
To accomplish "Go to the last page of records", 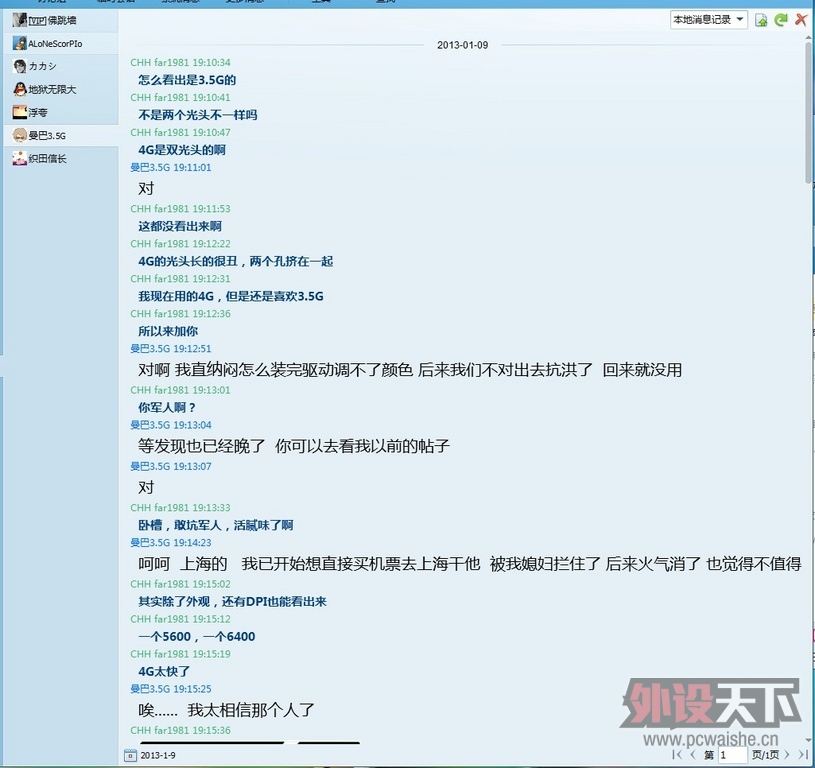I will coord(803,754).
